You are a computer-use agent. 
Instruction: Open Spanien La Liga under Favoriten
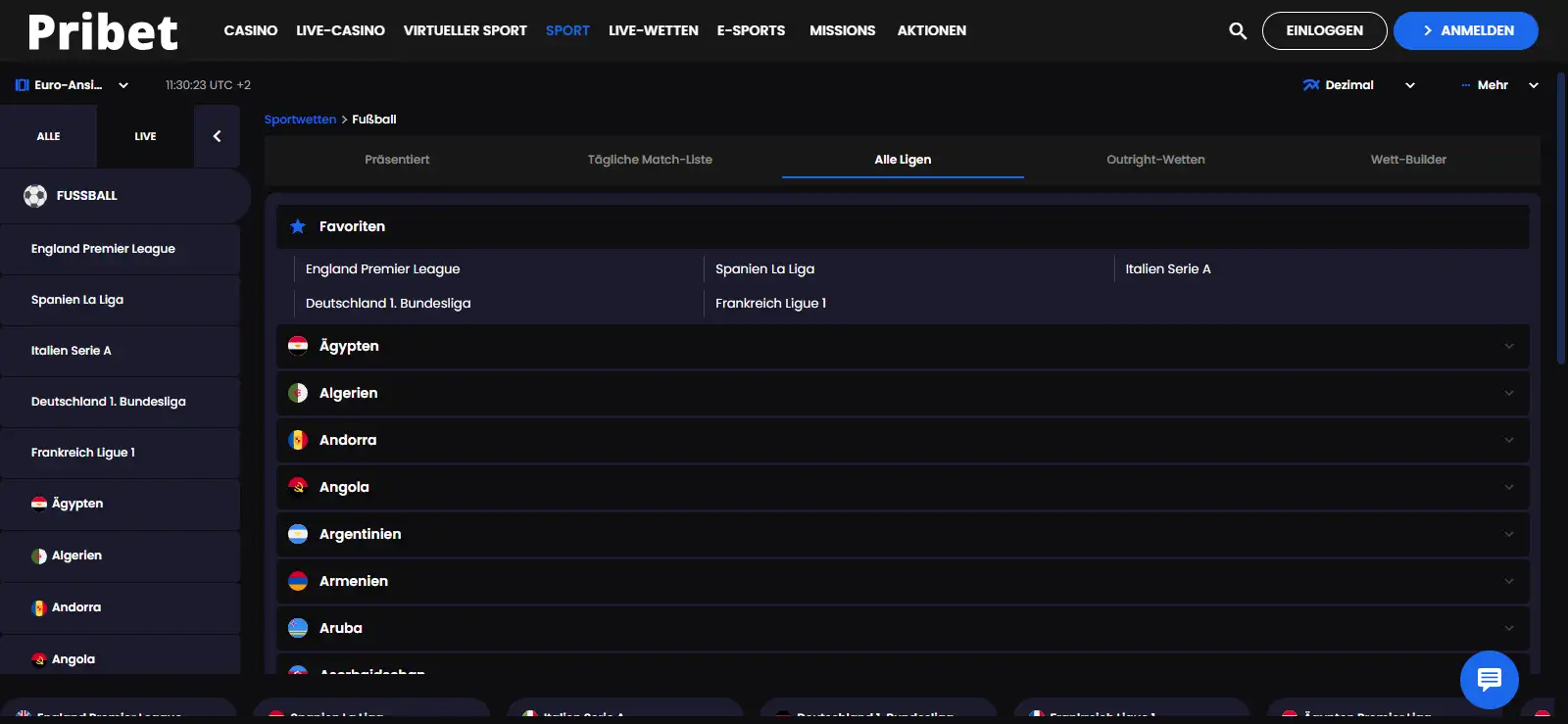(764, 268)
